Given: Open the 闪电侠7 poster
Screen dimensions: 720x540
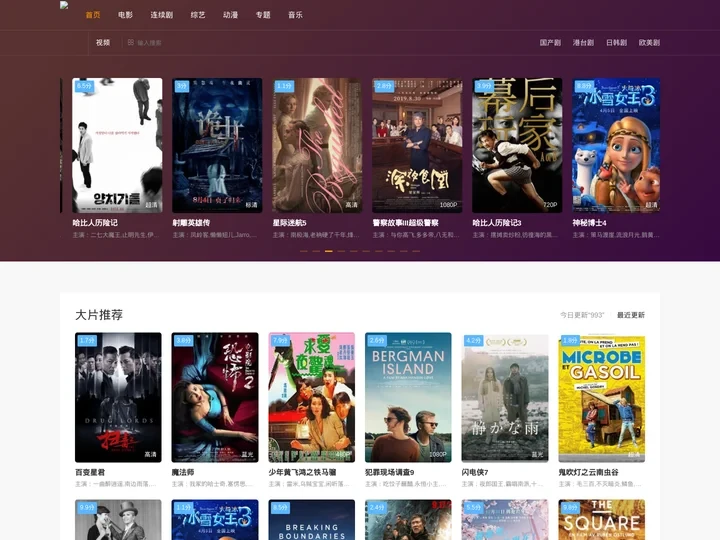Looking at the screenshot, I should pyautogui.click(x=505, y=397).
